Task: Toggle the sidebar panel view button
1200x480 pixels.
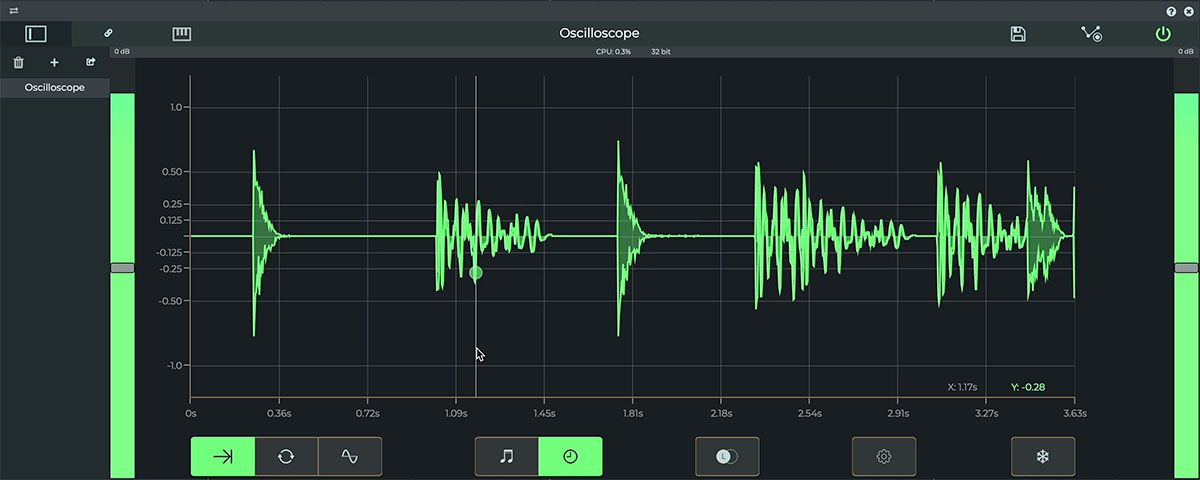Action: pos(36,33)
